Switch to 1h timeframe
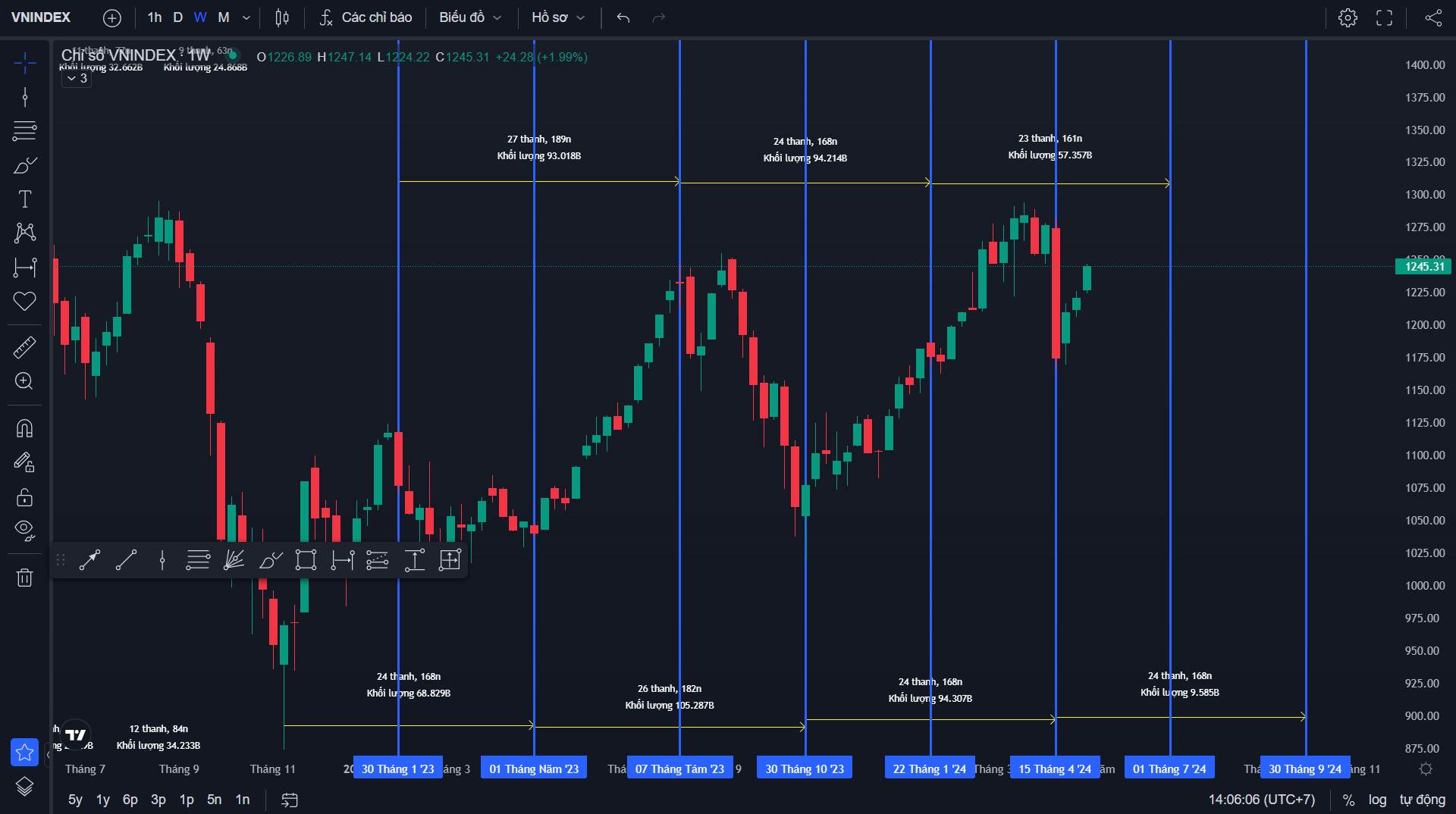This screenshot has height=814, width=1456. point(155,17)
